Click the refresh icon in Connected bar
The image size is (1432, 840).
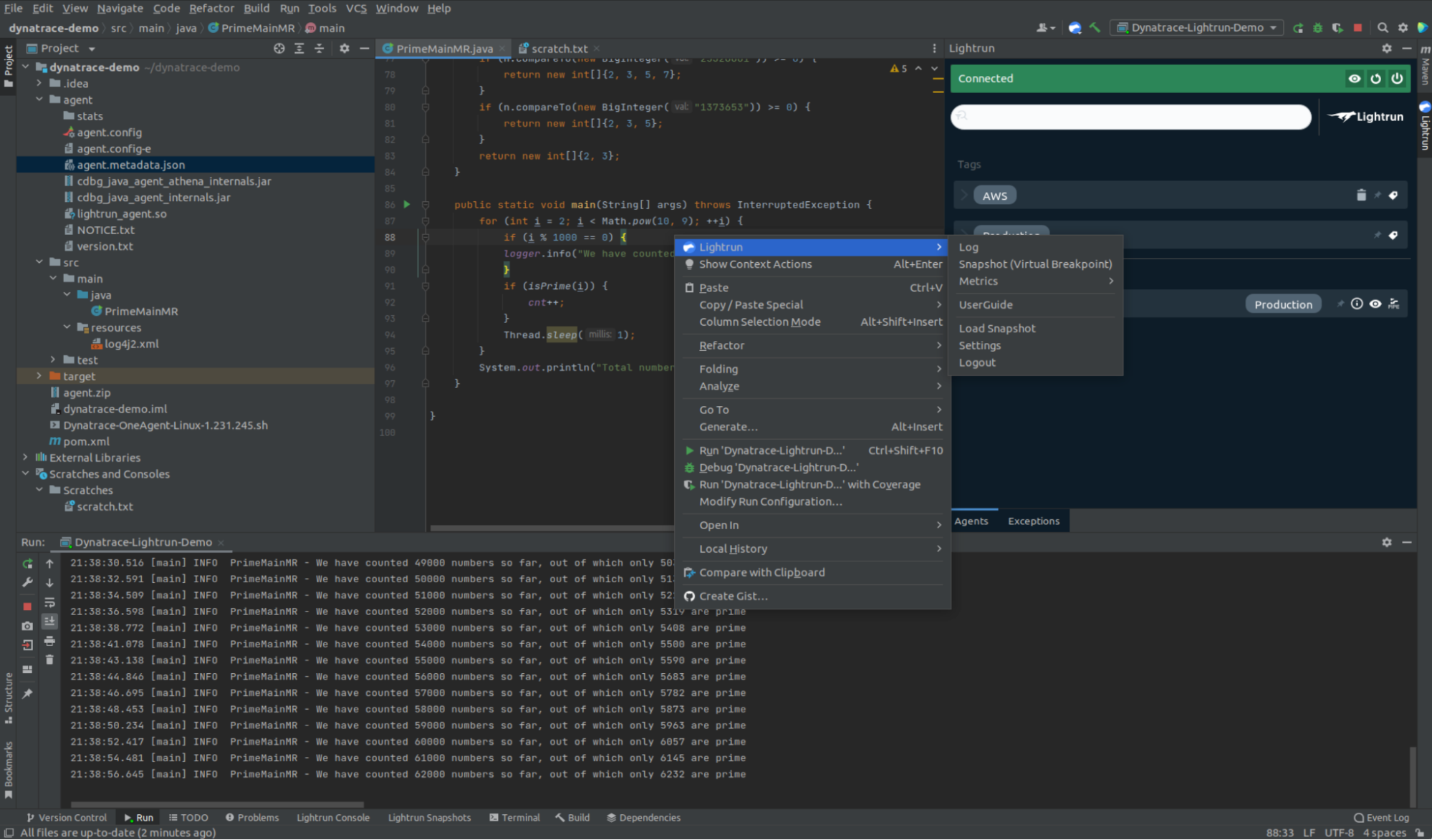tap(1375, 79)
